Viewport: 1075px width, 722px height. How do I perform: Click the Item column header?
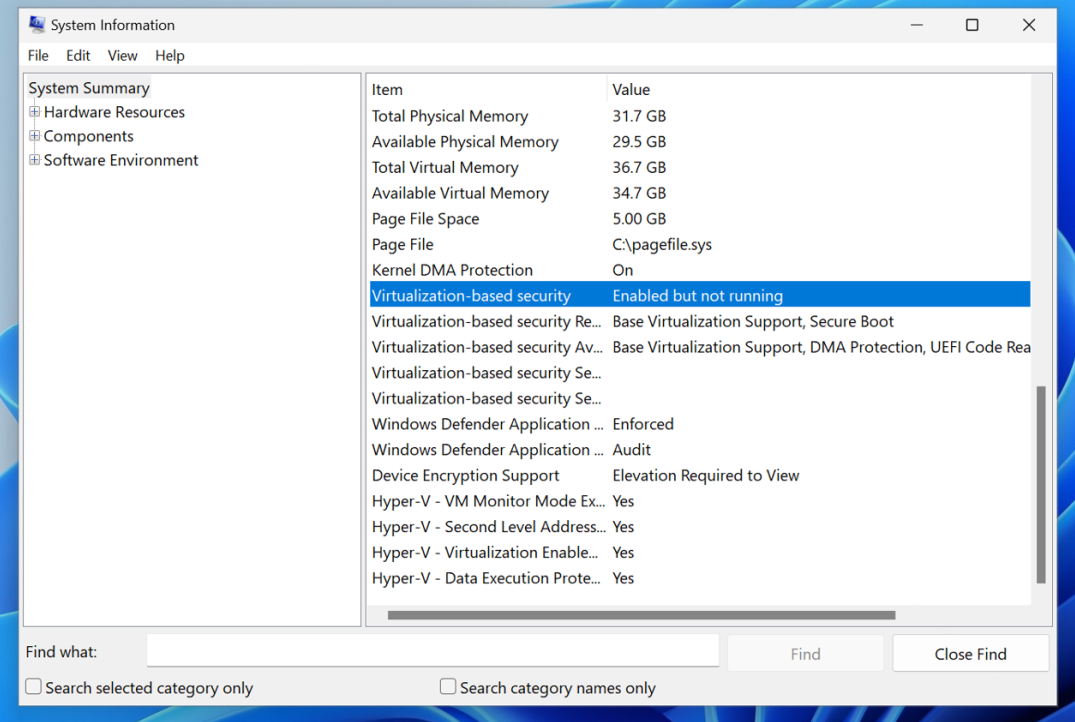387,90
